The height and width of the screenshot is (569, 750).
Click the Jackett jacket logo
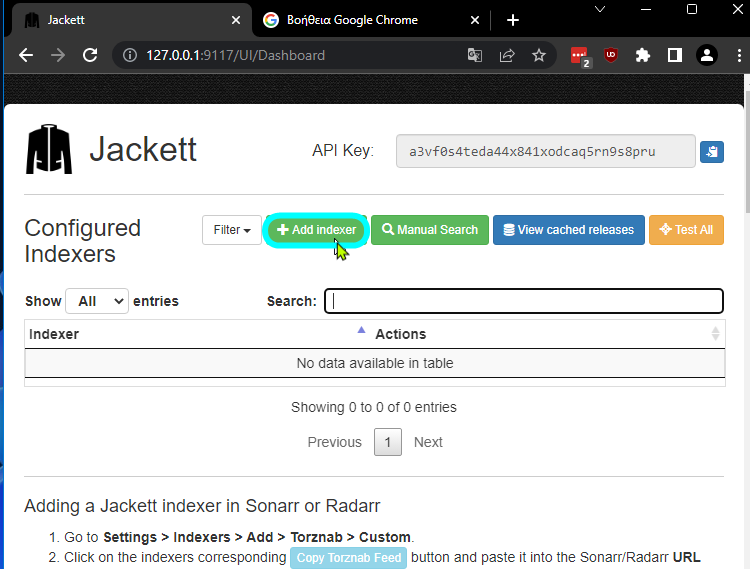click(49, 149)
